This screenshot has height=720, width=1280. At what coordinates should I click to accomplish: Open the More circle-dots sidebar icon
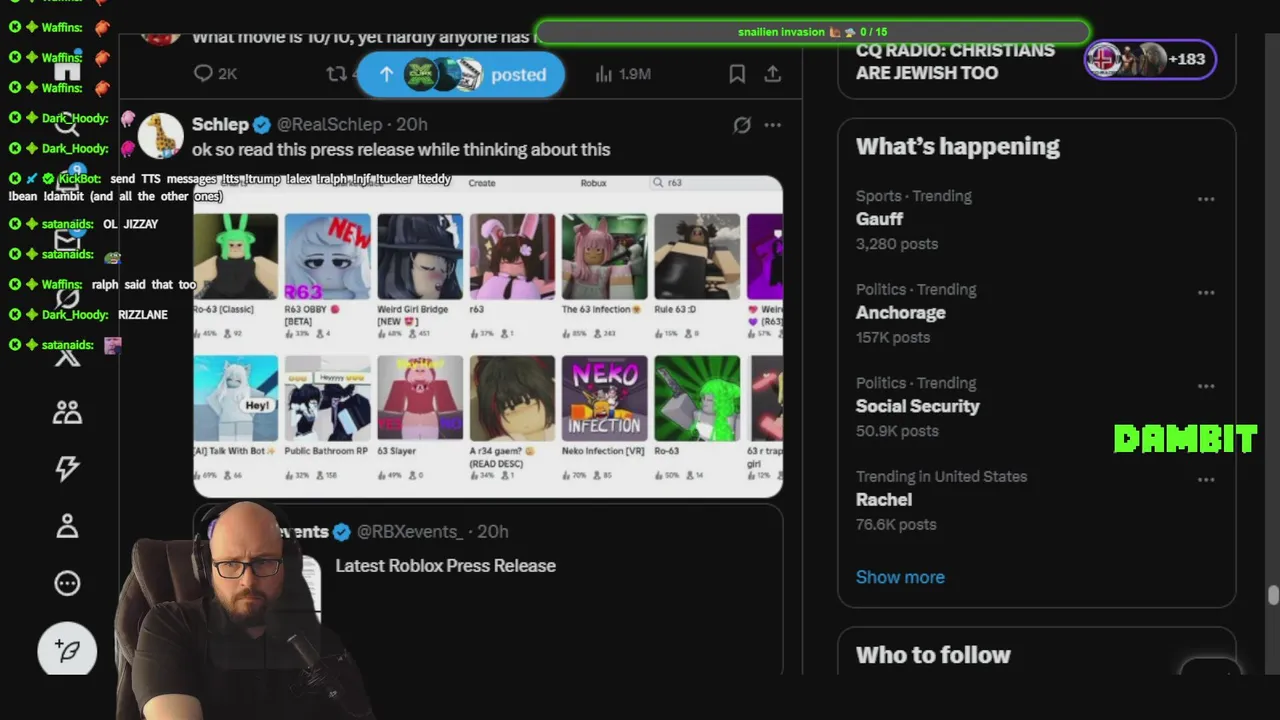tap(67, 583)
